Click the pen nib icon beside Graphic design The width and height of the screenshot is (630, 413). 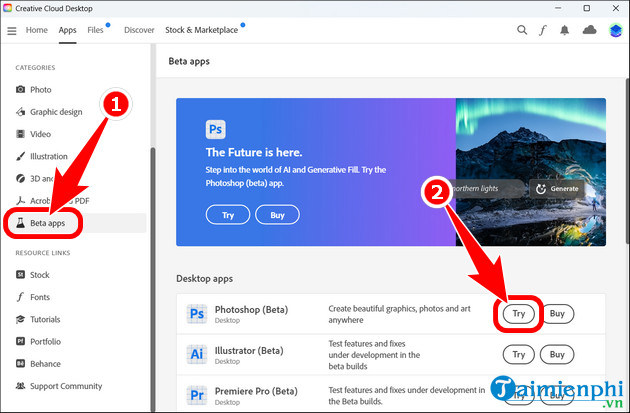coord(20,112)
